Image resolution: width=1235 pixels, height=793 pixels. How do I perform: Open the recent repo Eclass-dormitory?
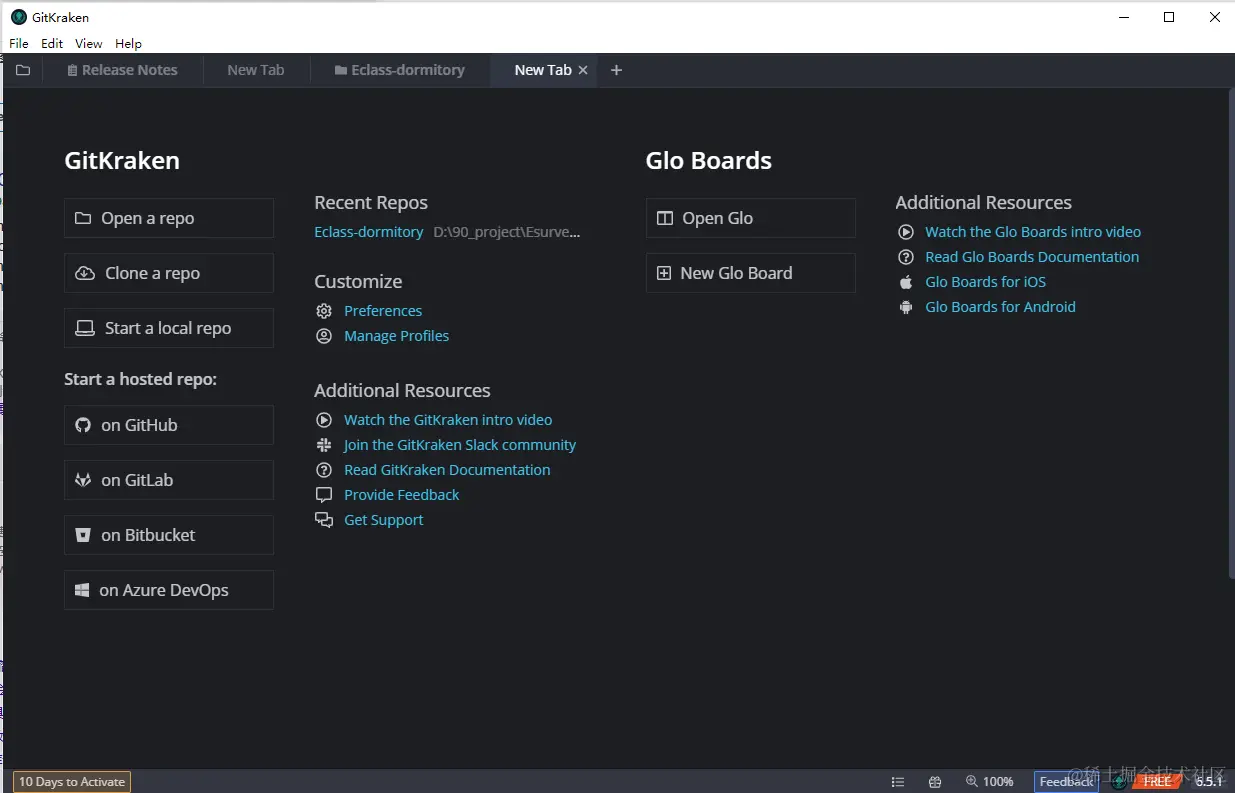[369, 232]
